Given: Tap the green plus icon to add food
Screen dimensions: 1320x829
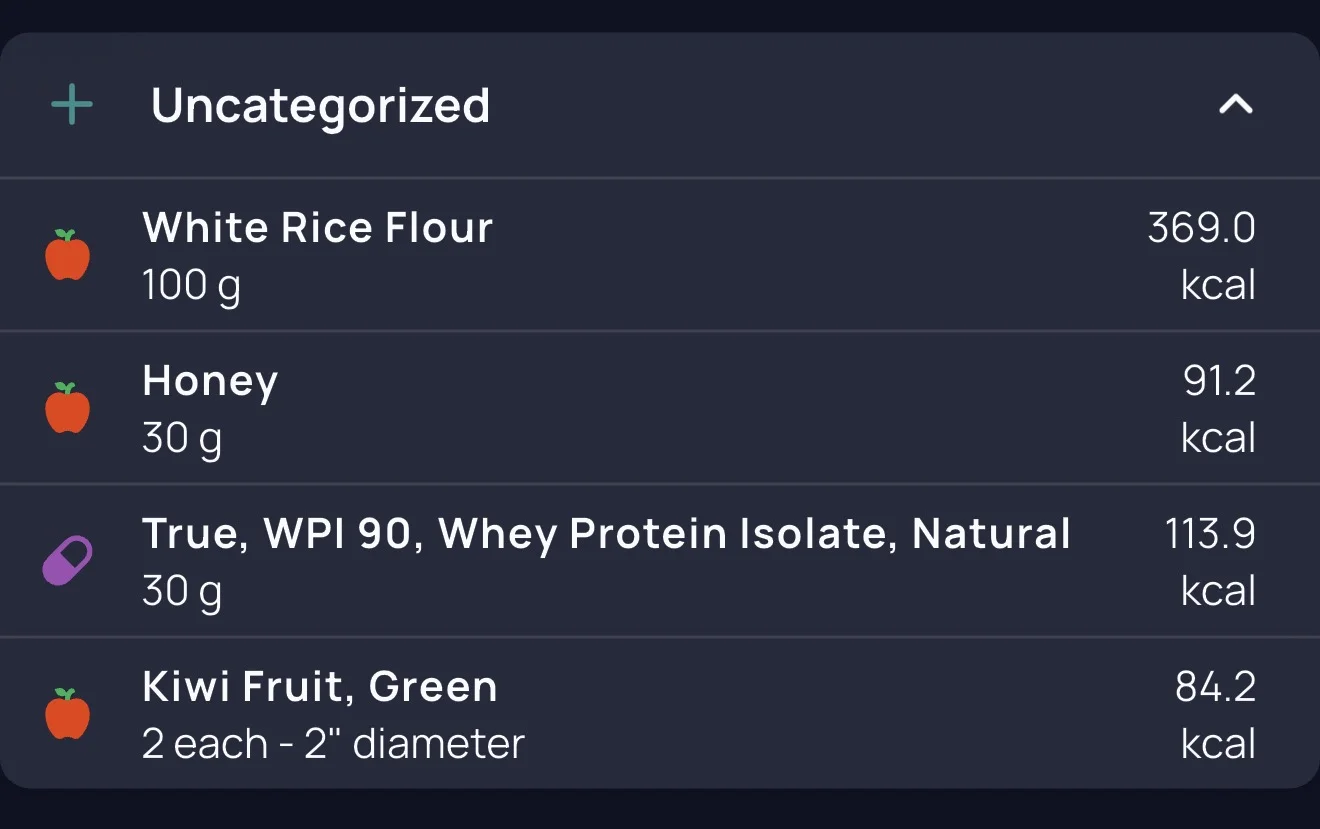Looking at the screenshot, I should (72, 105).
